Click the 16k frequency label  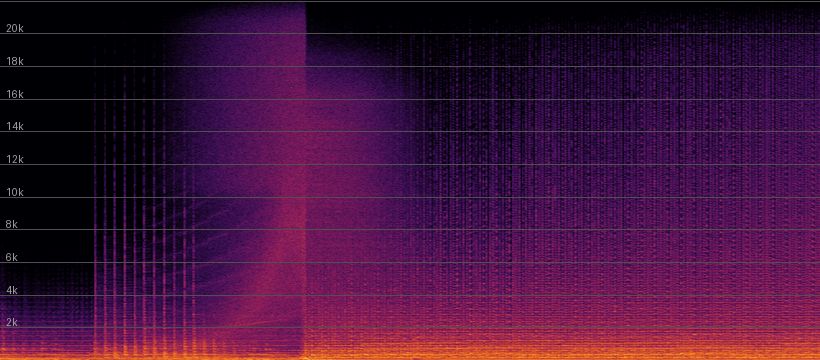click(x=15, y=94)
